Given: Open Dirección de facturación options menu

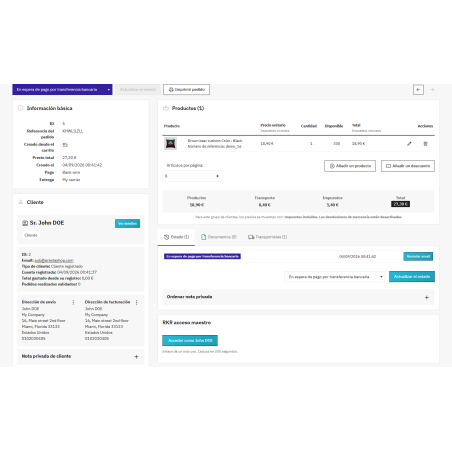Looking at the screenshot, I should click(136, 302).
